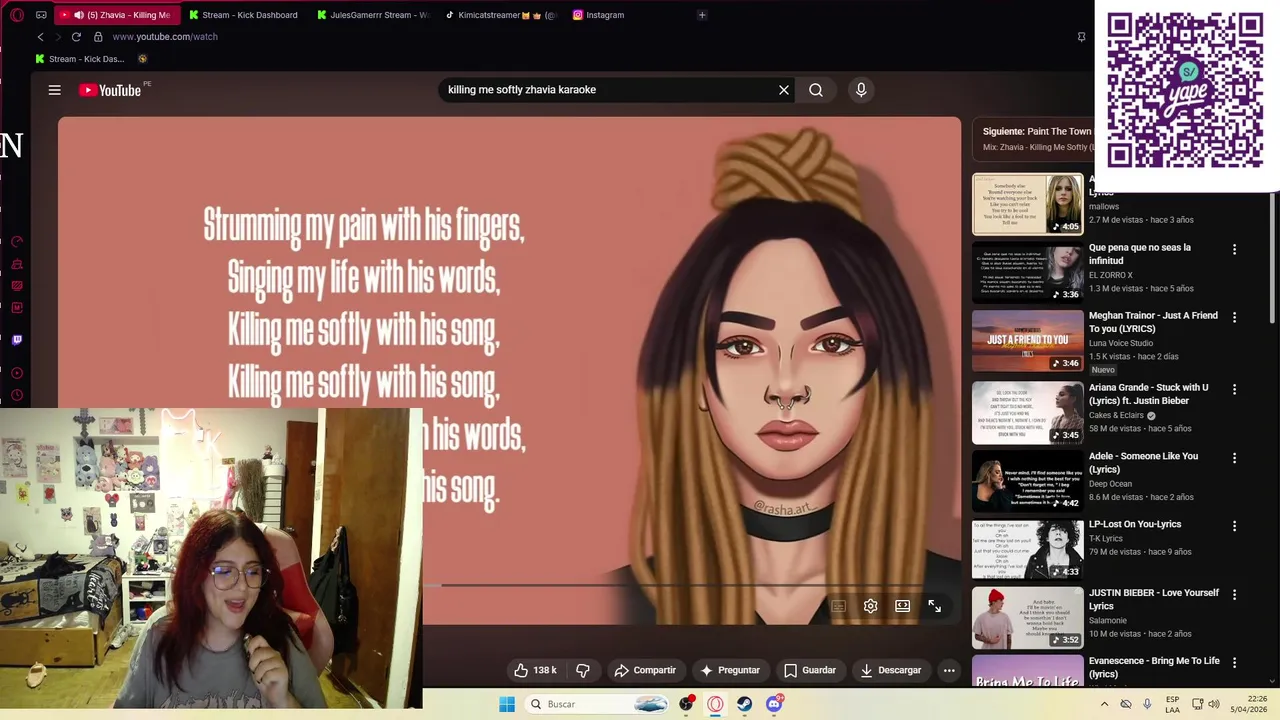Open options for LP-Lost On You-Lyrics

[x=1234, y=526]
